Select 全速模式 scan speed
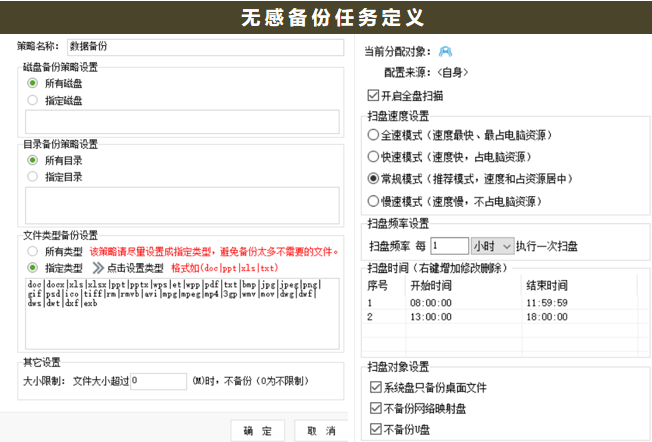 pyautogui.click(x=373, y=135)
